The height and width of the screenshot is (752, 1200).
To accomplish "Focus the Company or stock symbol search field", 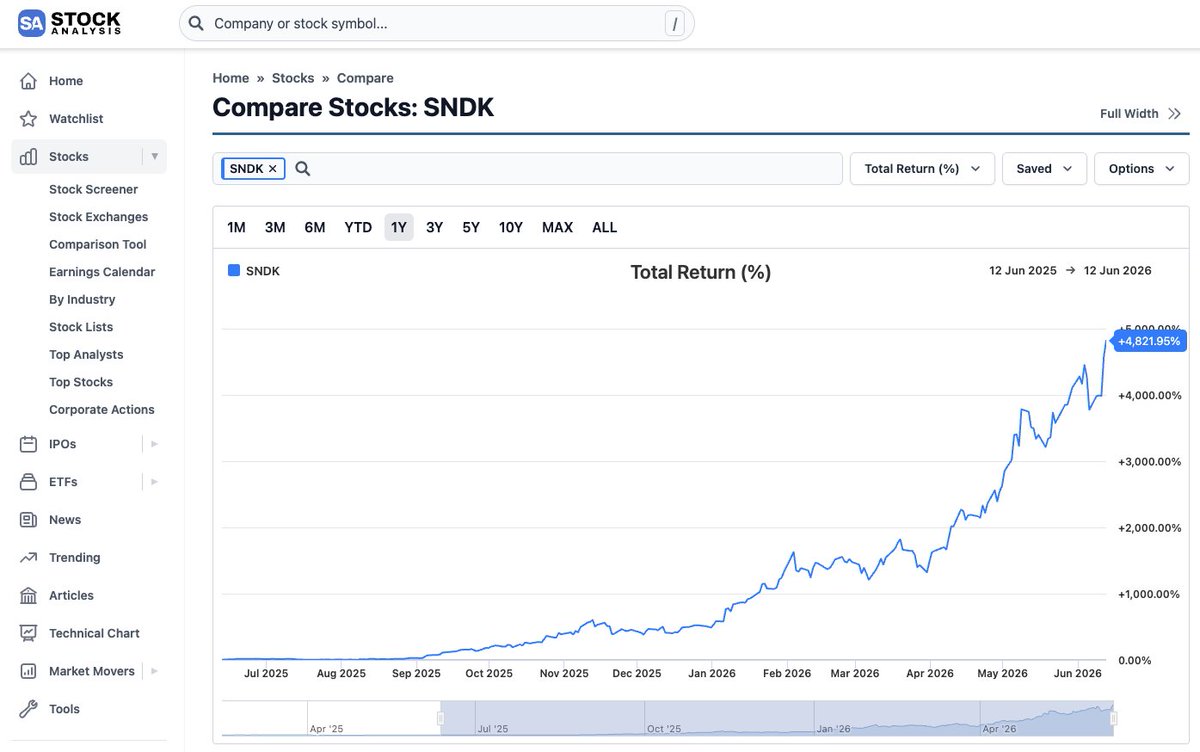I will [x=436, y=23].
